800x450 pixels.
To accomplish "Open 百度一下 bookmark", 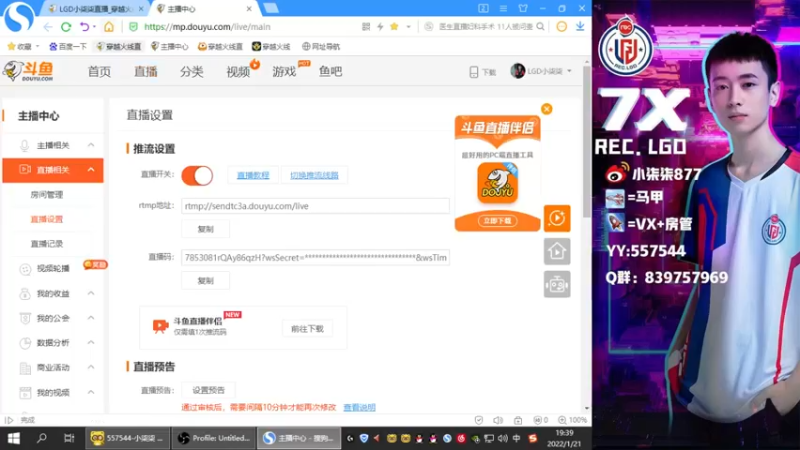I will 68,46.
